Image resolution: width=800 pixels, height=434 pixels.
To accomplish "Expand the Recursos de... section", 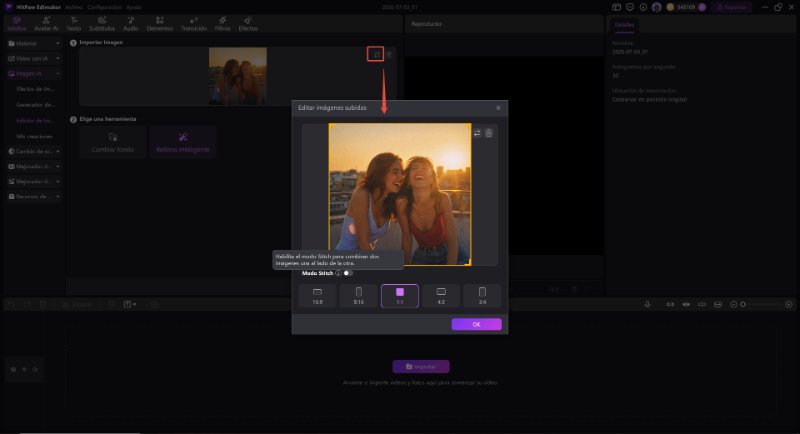I will point(34,196).
